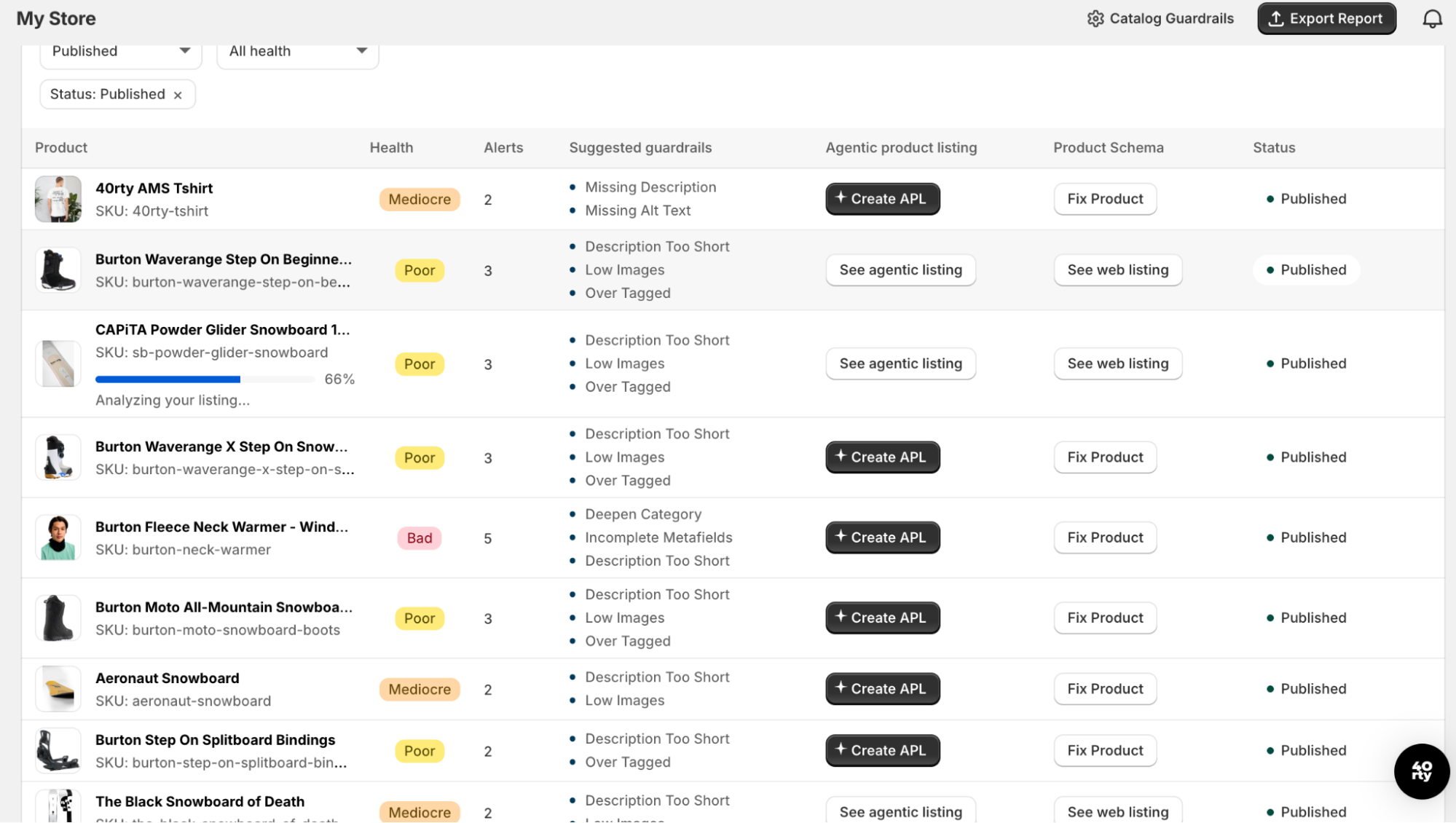
Task: Fix Product for Aeronaut Snowboard
Action: (x=1105, y=689)
